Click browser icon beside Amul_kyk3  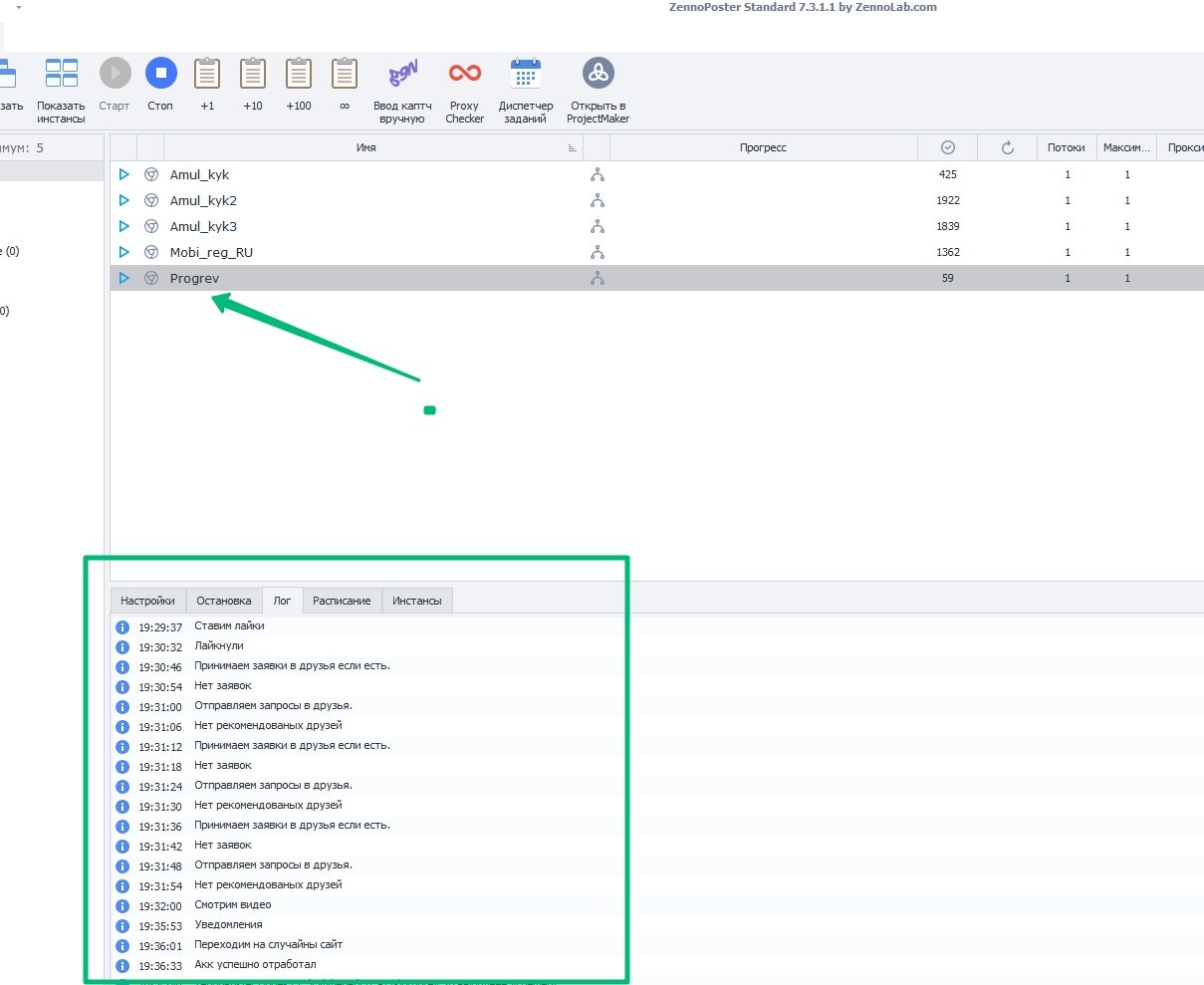pyautogui.click(x=151, y=226)
